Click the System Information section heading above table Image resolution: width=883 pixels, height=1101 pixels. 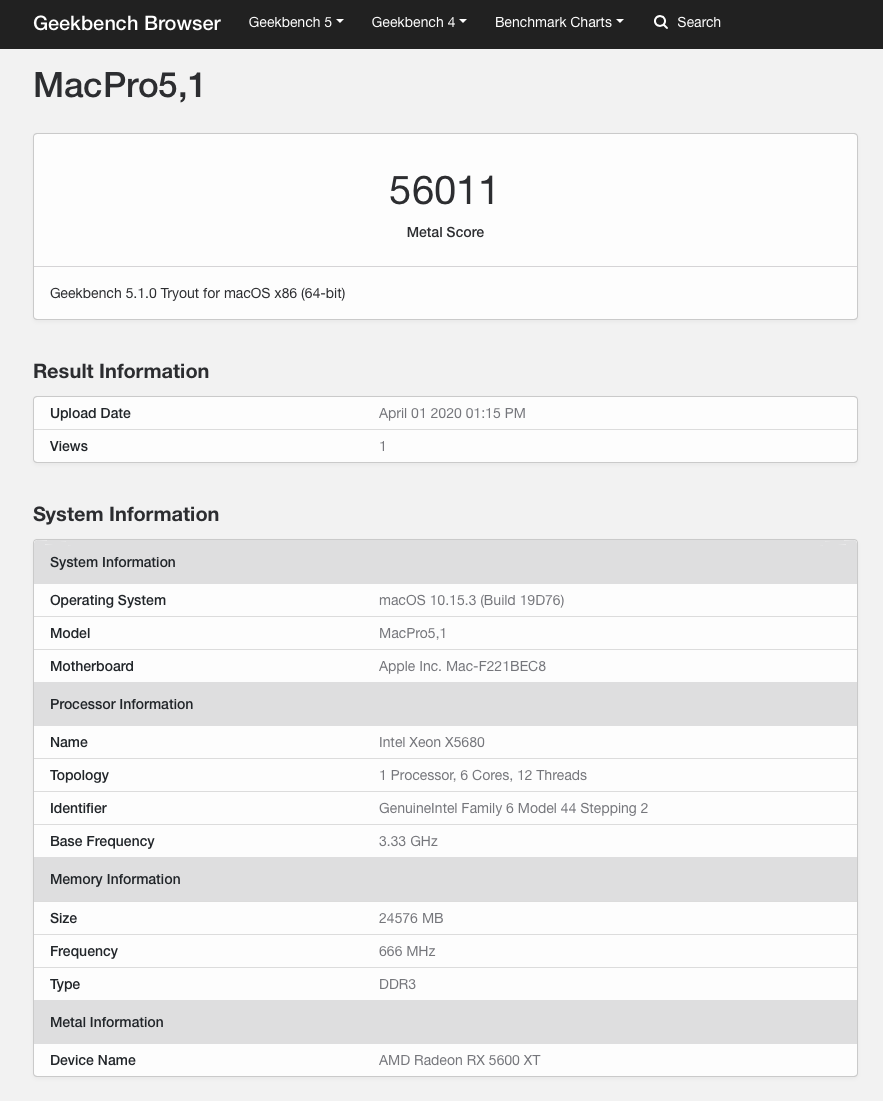pyautogui.click(x=126, y=515)
